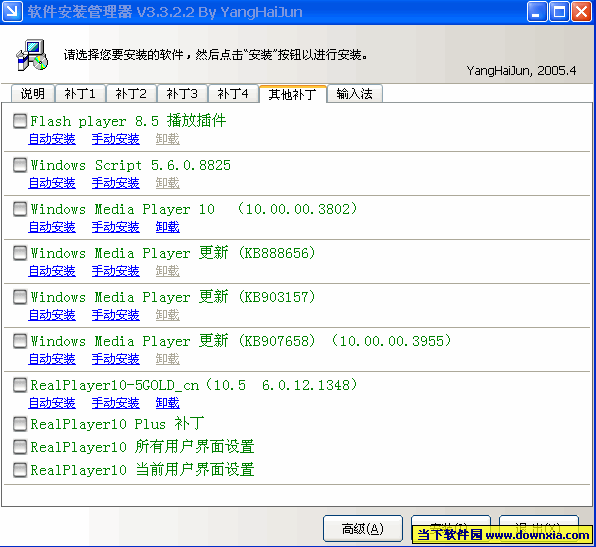Click 卸載 link for Windows Media Player 10
This screenshot has width=596, height=547.
coord(168,227)
